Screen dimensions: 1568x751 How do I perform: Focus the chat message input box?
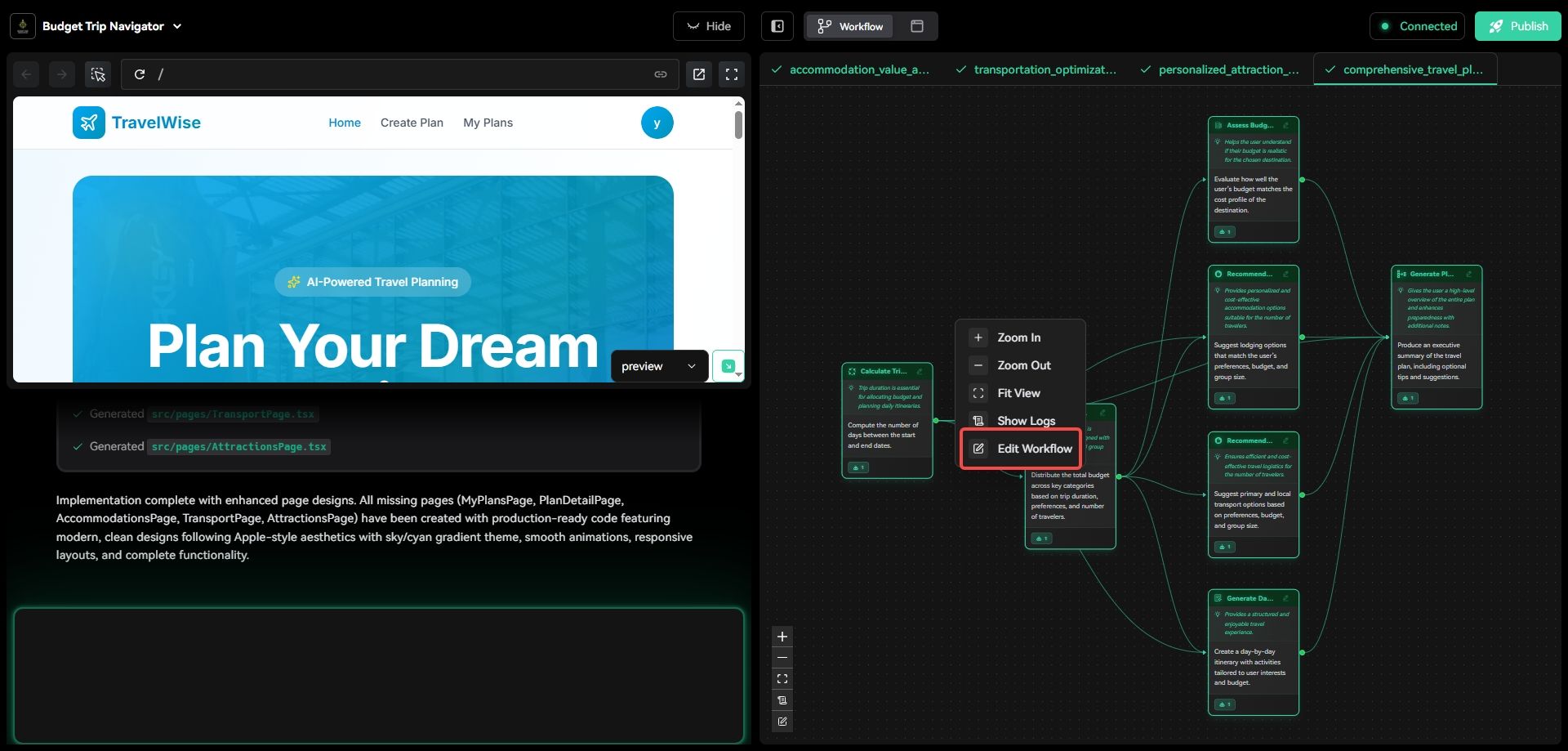378,675
